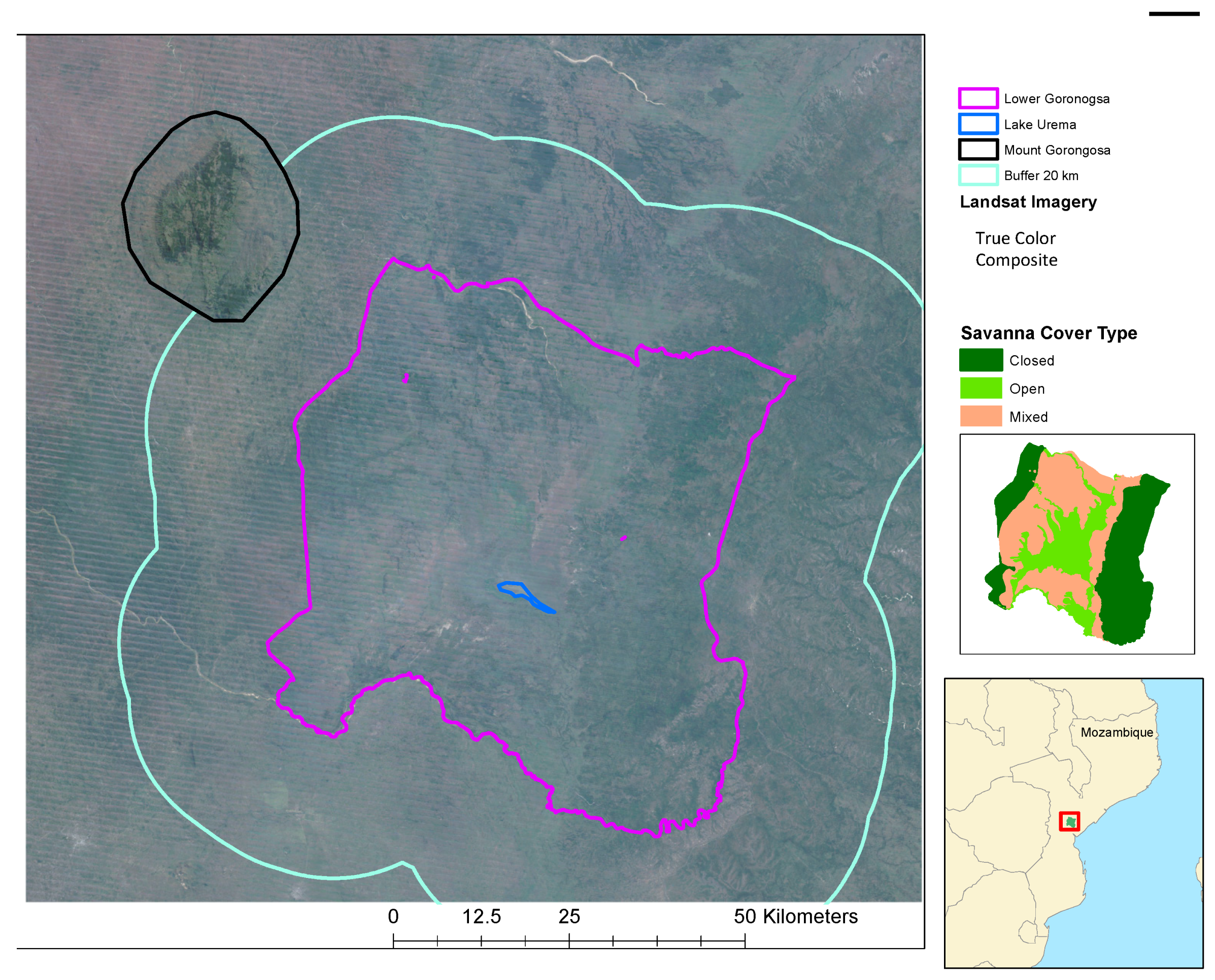Image resolution: width=1215 pixels, height=980 pixels.
Task: Click the black Mount Gorongosa legend box
Action: 978,150
